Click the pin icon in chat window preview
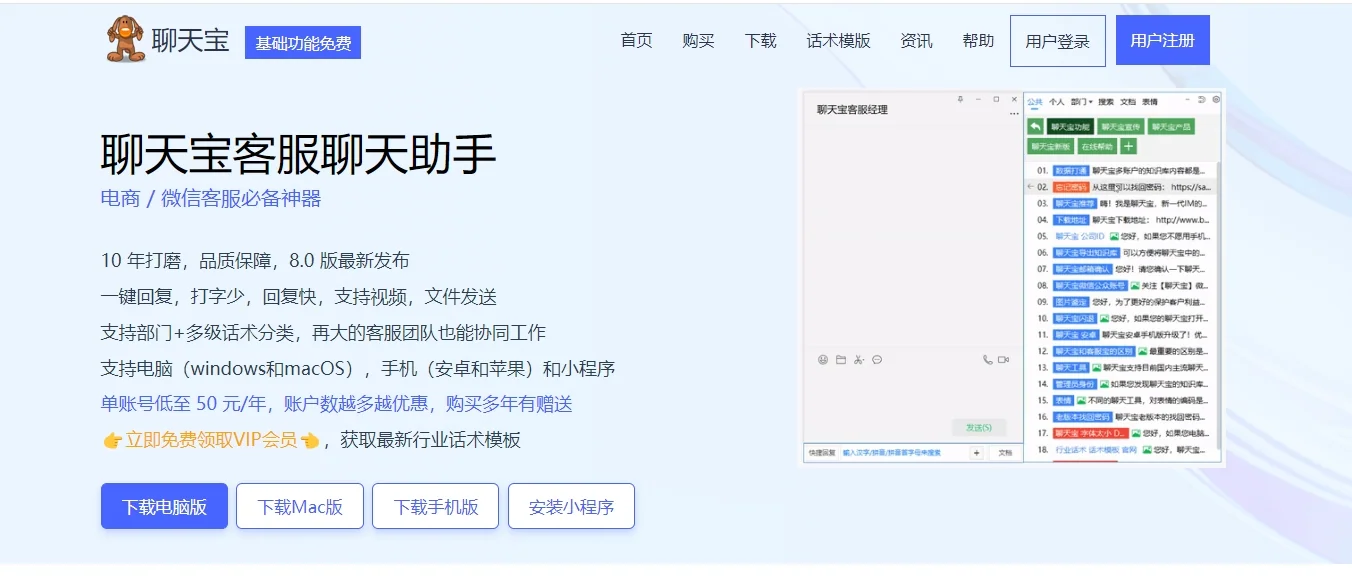The image size is (1352, 579). click(x=960, y=99)
